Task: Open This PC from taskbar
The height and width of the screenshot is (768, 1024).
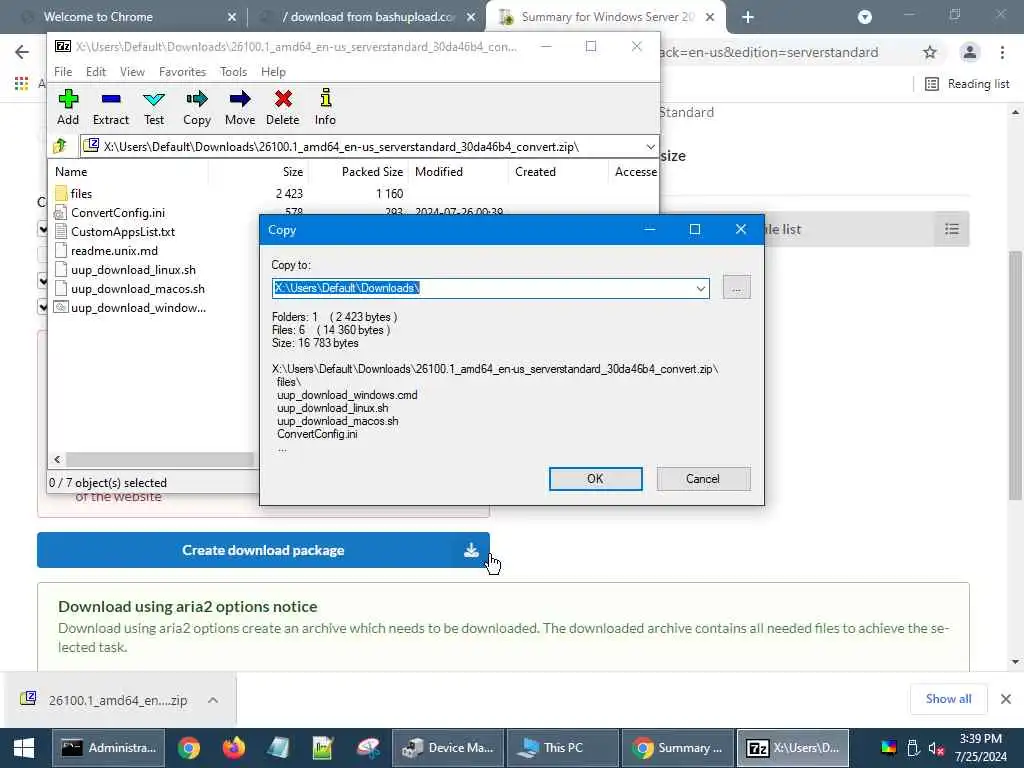Action: [563, 748]
